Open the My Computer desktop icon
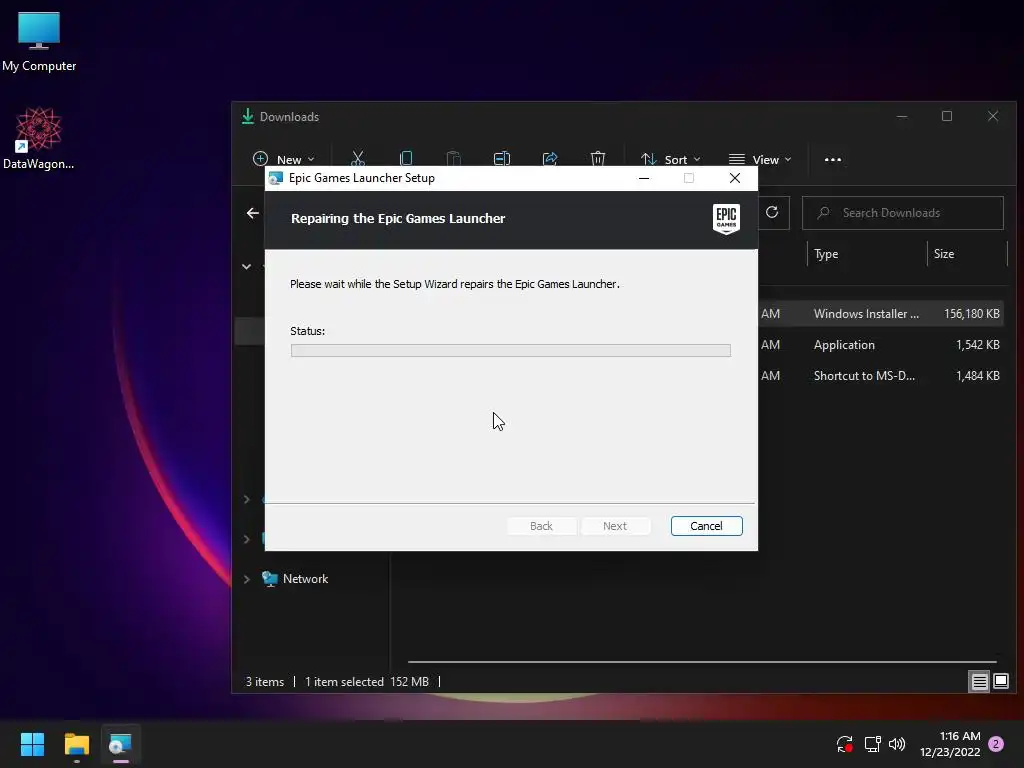The image size is (1024, 768). [39, 42]
